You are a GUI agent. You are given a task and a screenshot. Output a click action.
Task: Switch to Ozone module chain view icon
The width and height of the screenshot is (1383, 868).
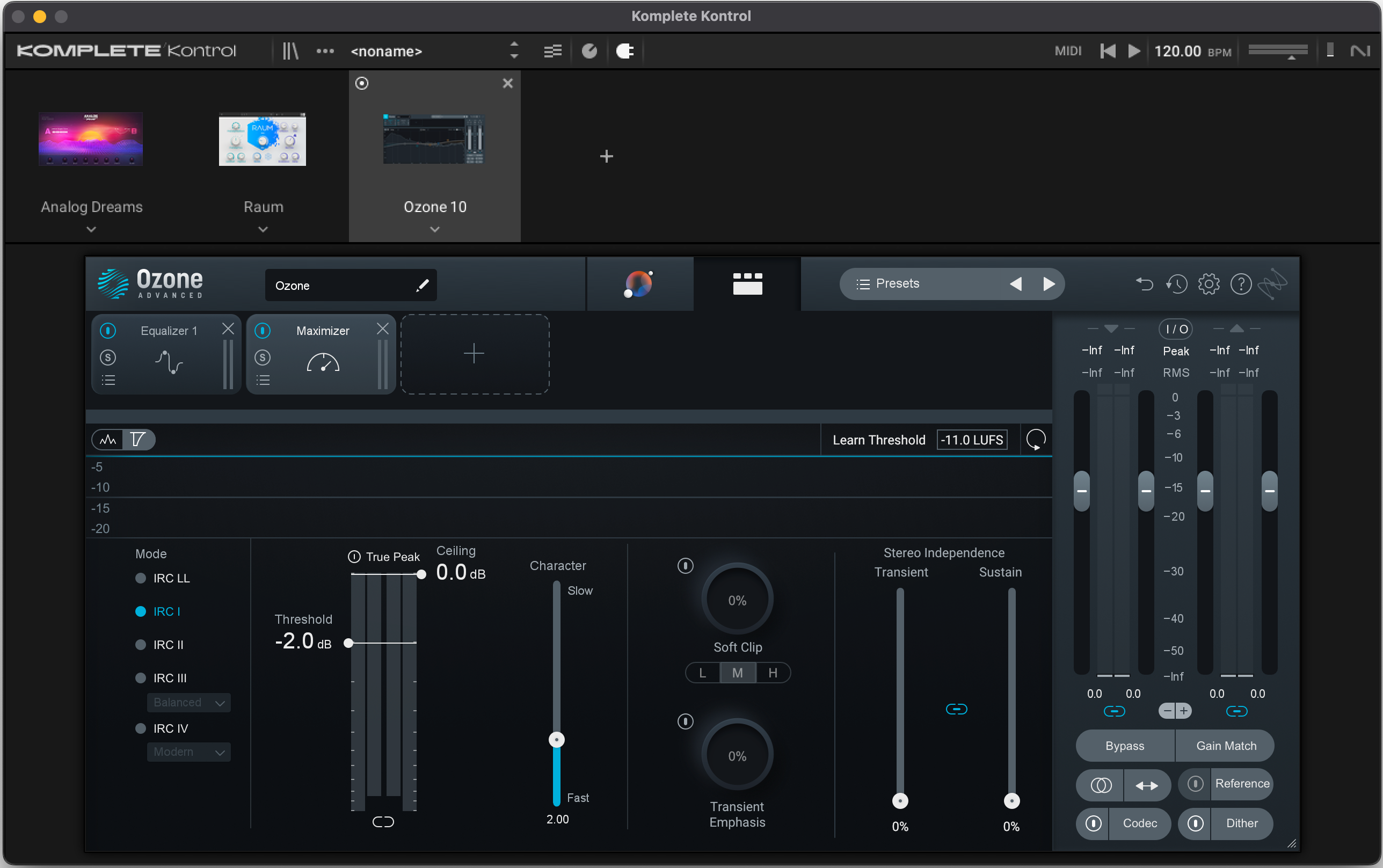coord(747,283)
